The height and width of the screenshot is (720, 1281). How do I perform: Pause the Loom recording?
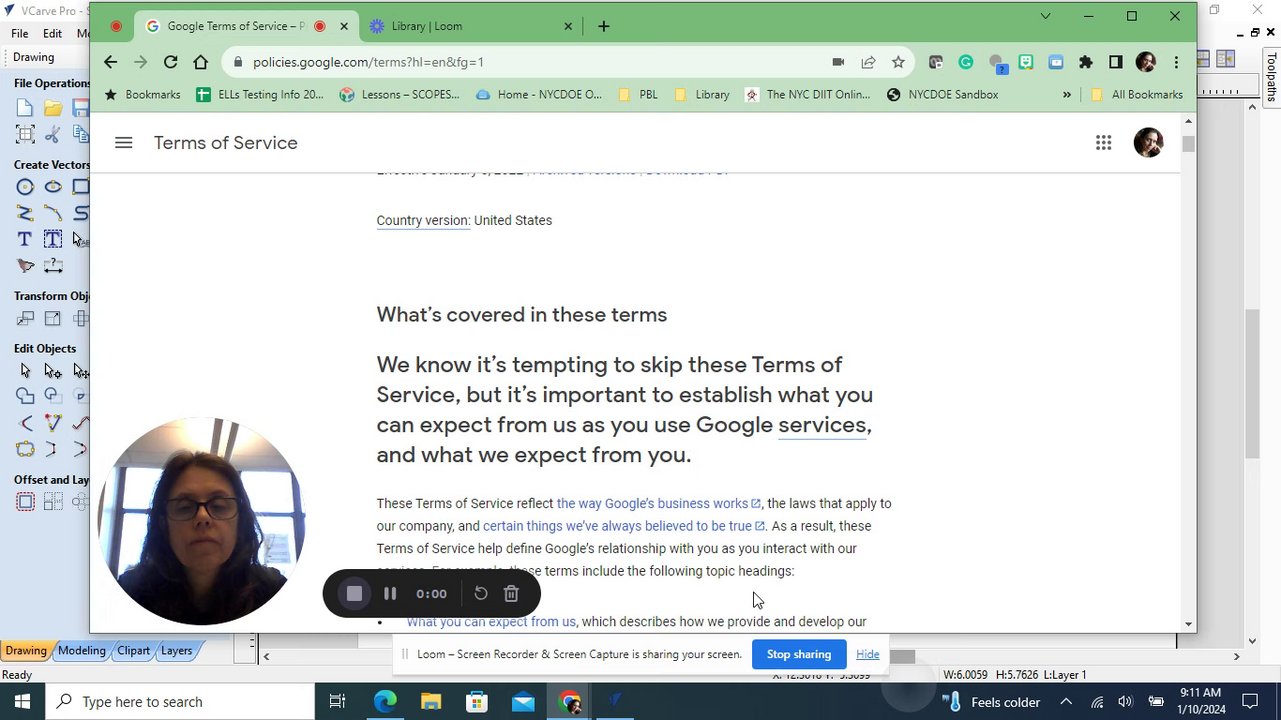pyautogui.click(x=390, y=594)
